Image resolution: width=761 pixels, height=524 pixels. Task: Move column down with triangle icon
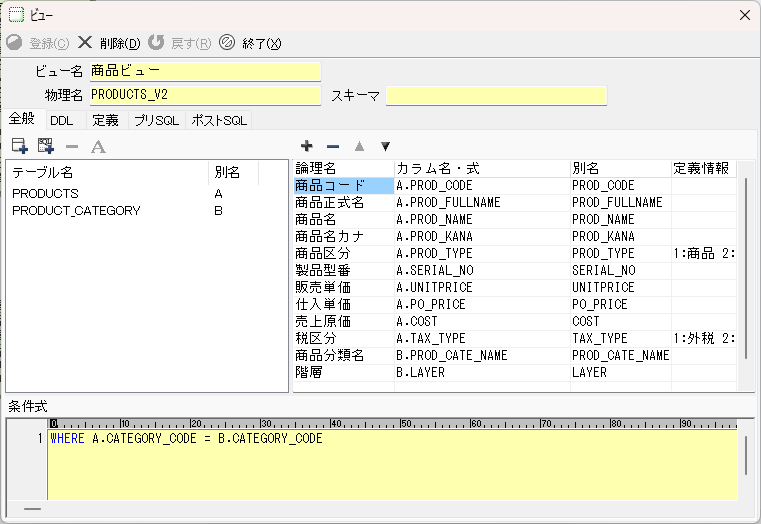(x=385, y=146)
